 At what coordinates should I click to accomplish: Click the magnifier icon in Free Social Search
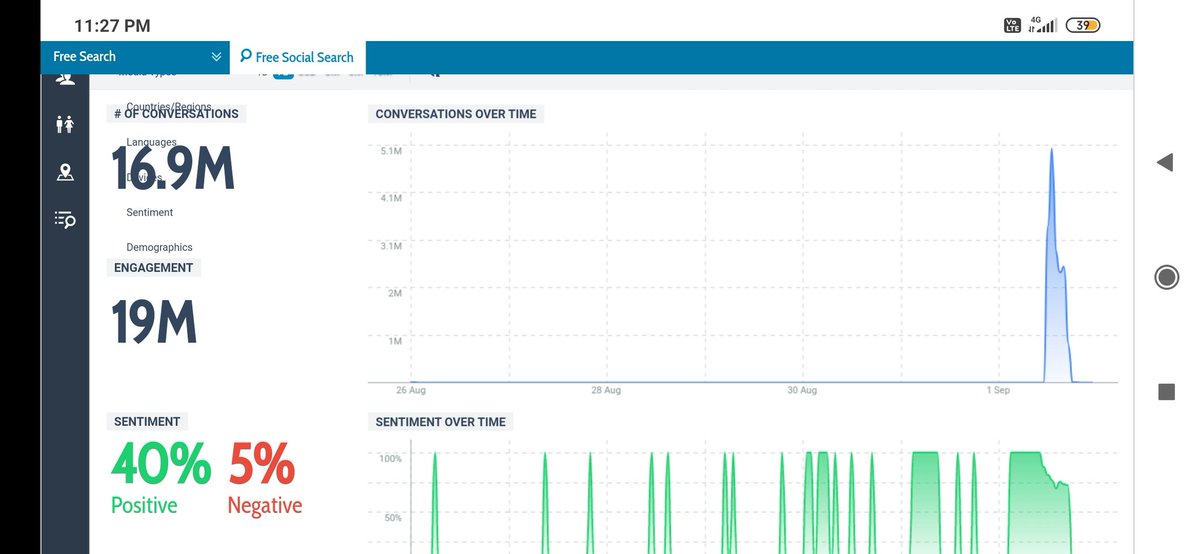tap(246, 56)
